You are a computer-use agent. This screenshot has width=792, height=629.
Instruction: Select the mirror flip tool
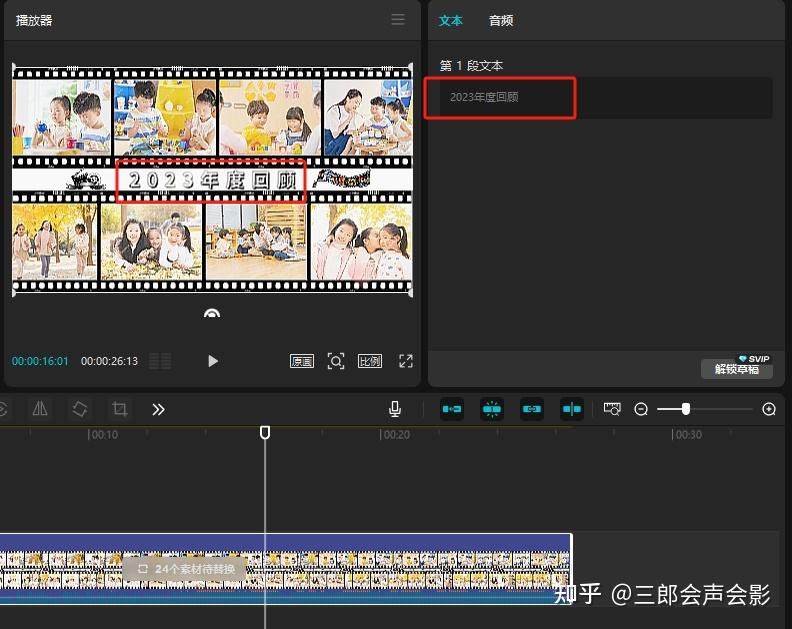pos(40,409)
